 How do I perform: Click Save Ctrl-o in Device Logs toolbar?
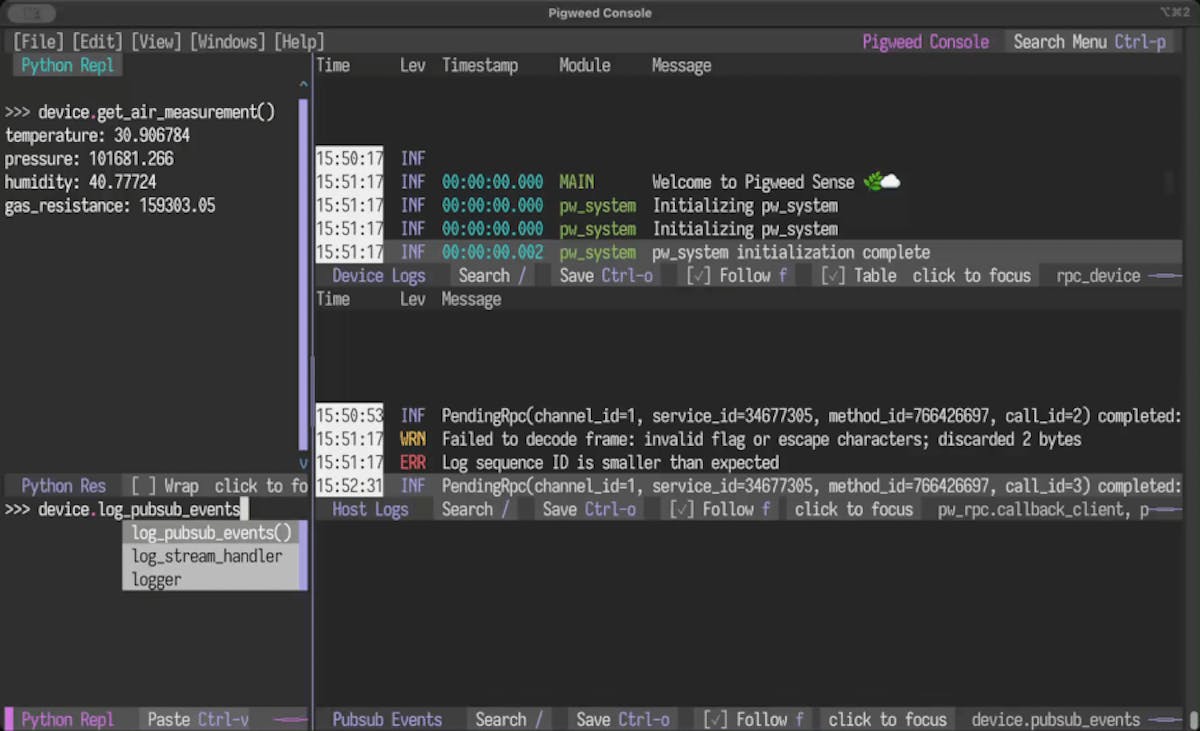(x=608, y=276)
